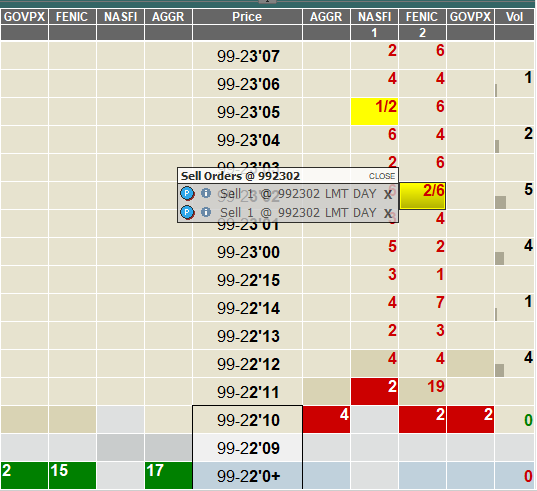Click the Price column header
This screenshot has height=491, width=537.
247,16
